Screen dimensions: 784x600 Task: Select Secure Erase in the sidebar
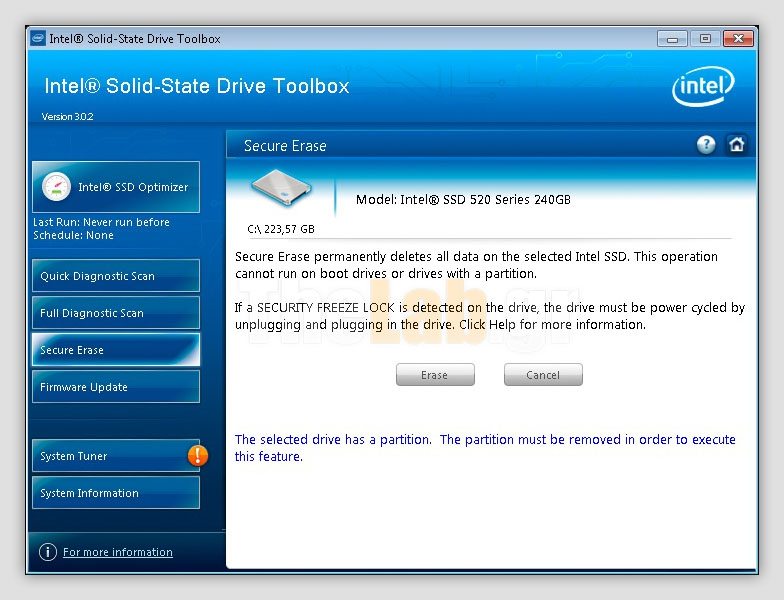(x=116, y=350)
